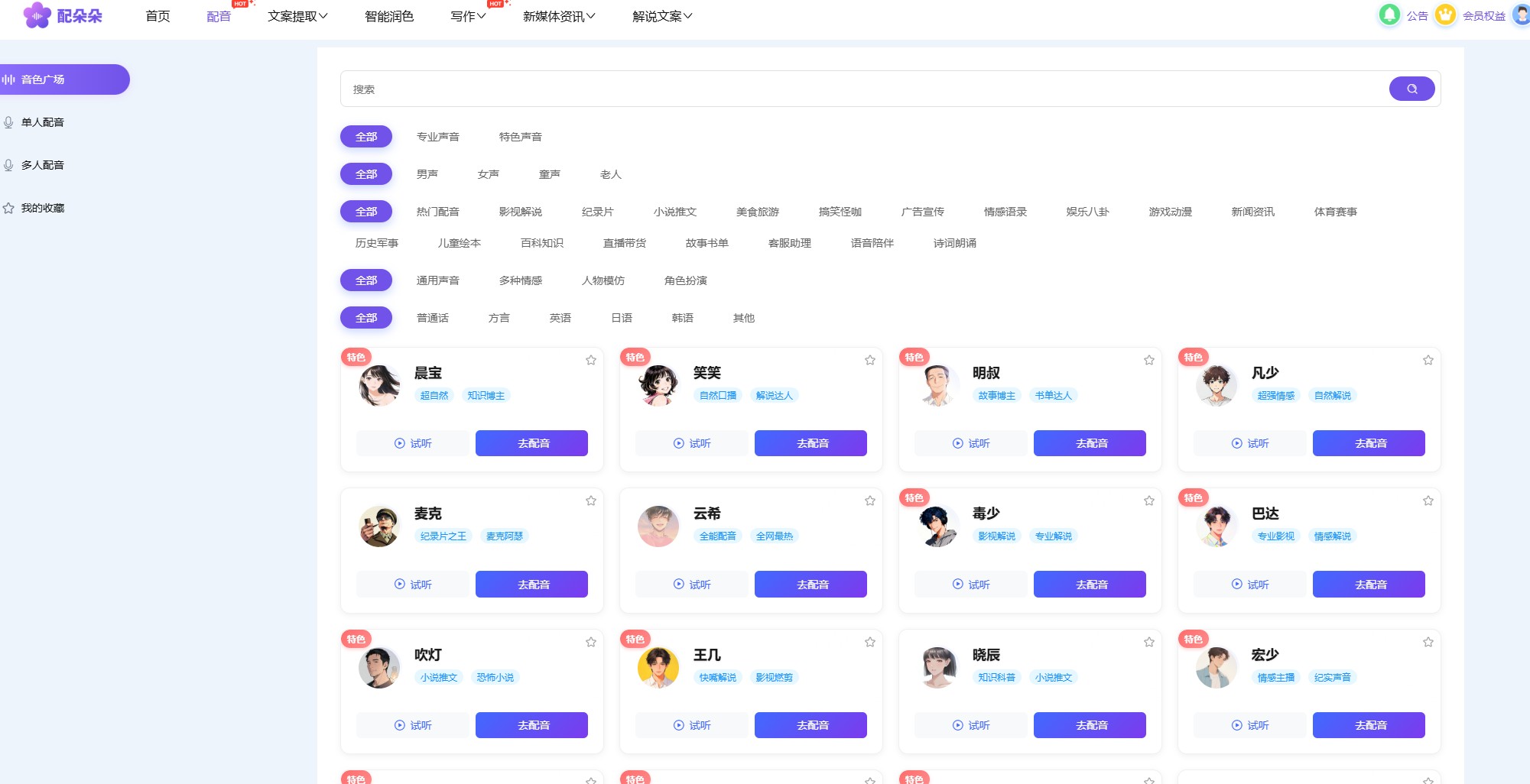The image size is (1530, 784).
Task: Filter voices by 男声
Action: pyautogui.click(x=427, y=174)
